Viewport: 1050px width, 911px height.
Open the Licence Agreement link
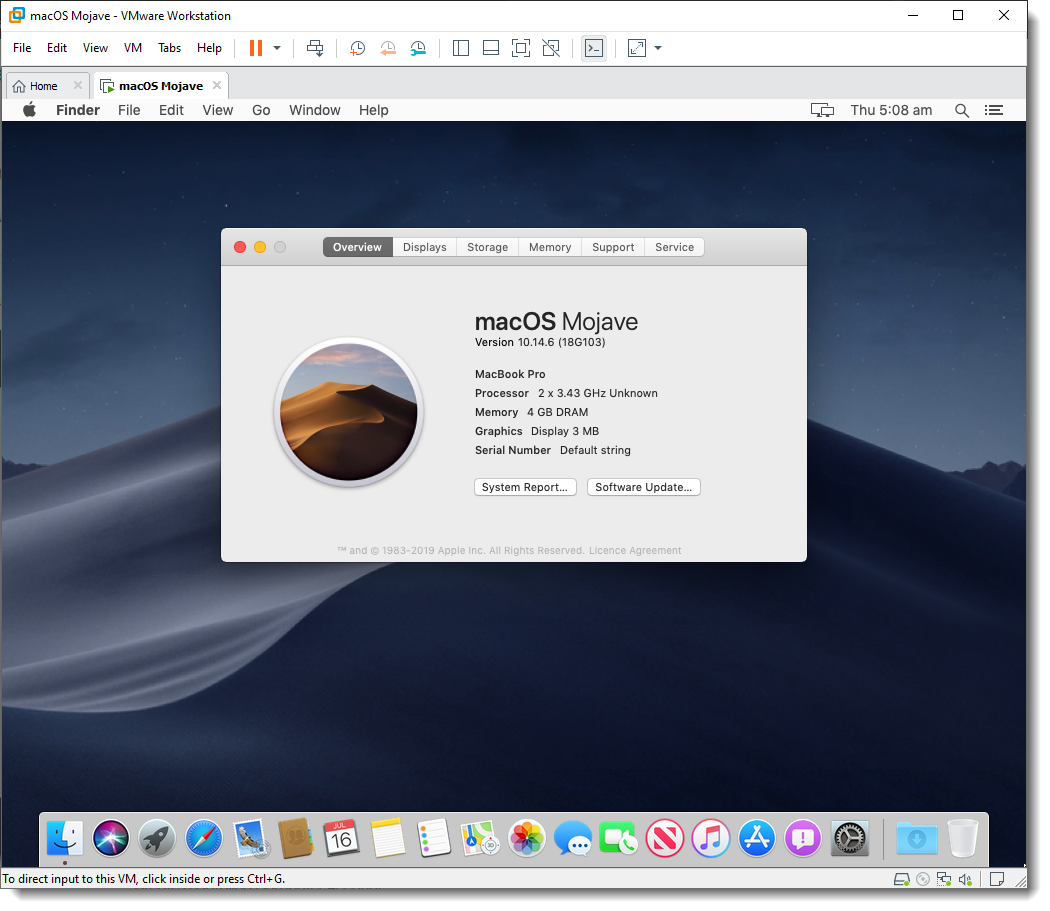(635, 551)
